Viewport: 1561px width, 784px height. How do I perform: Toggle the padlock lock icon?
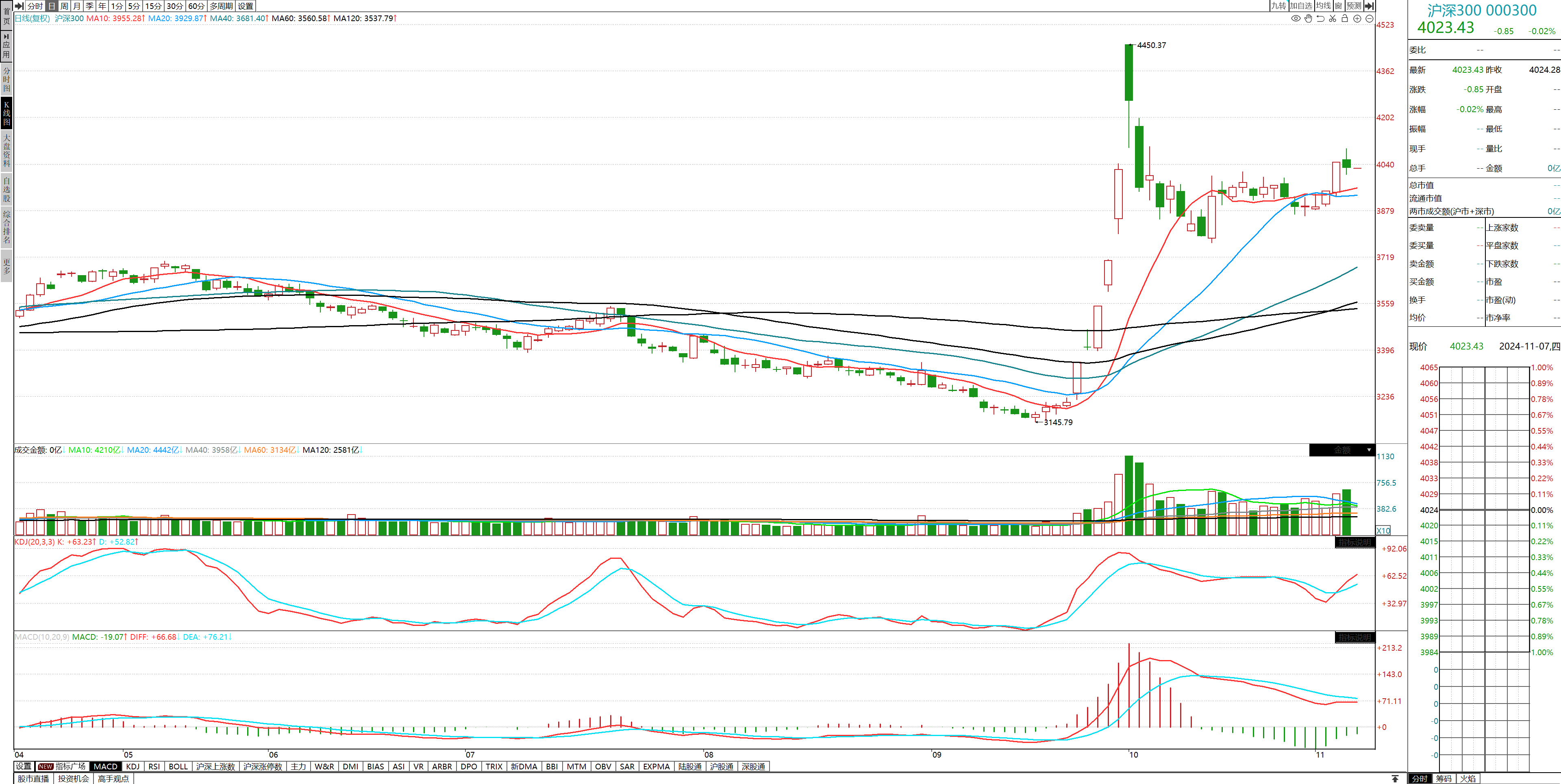pos(1345,18)
